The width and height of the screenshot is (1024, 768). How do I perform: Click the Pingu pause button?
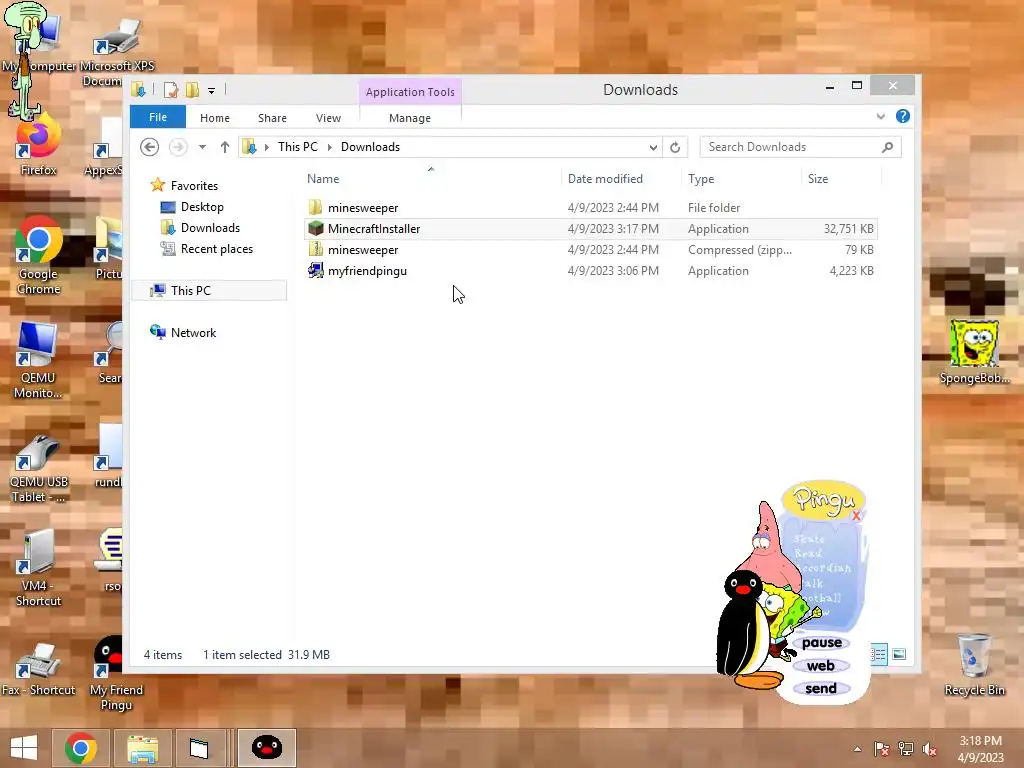coord(822,643)
